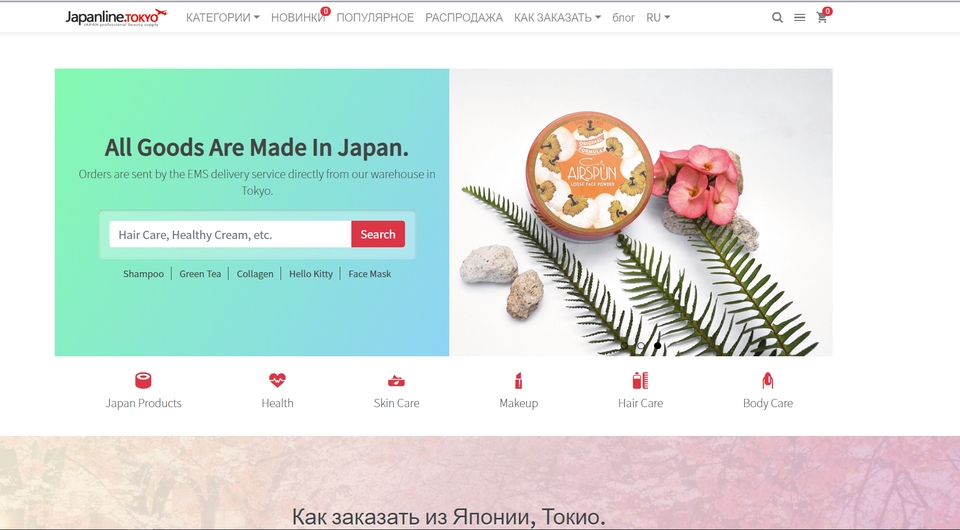Select the Japan Products sushi icon
The width and height of the screenshot is (960, 530).
143,381
